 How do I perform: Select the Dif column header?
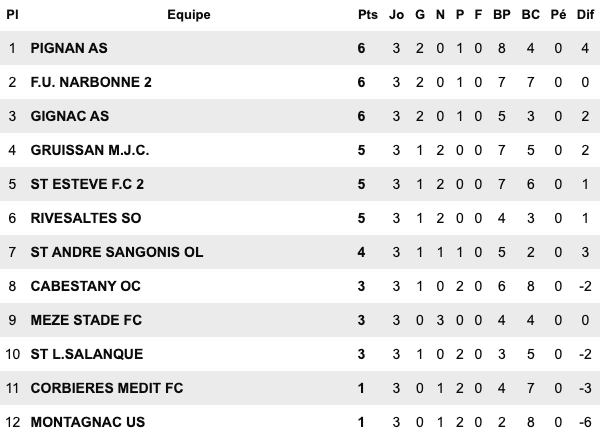click(x=586, y=15)
